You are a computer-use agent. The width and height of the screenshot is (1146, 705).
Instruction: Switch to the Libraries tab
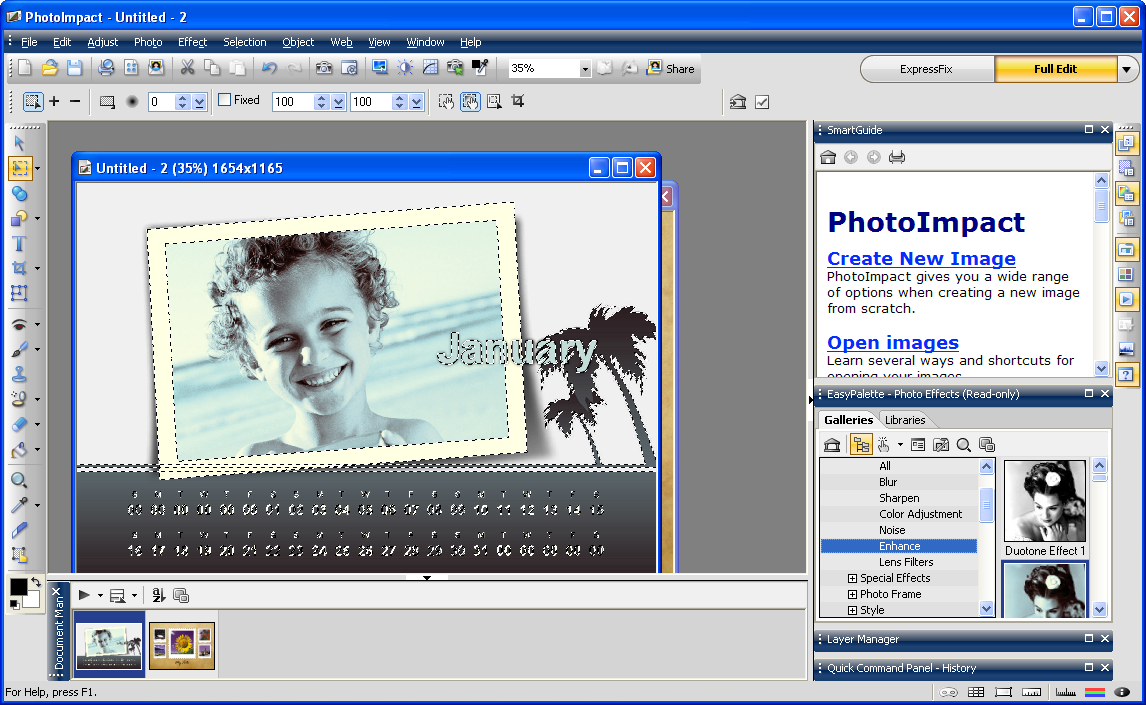905,420
